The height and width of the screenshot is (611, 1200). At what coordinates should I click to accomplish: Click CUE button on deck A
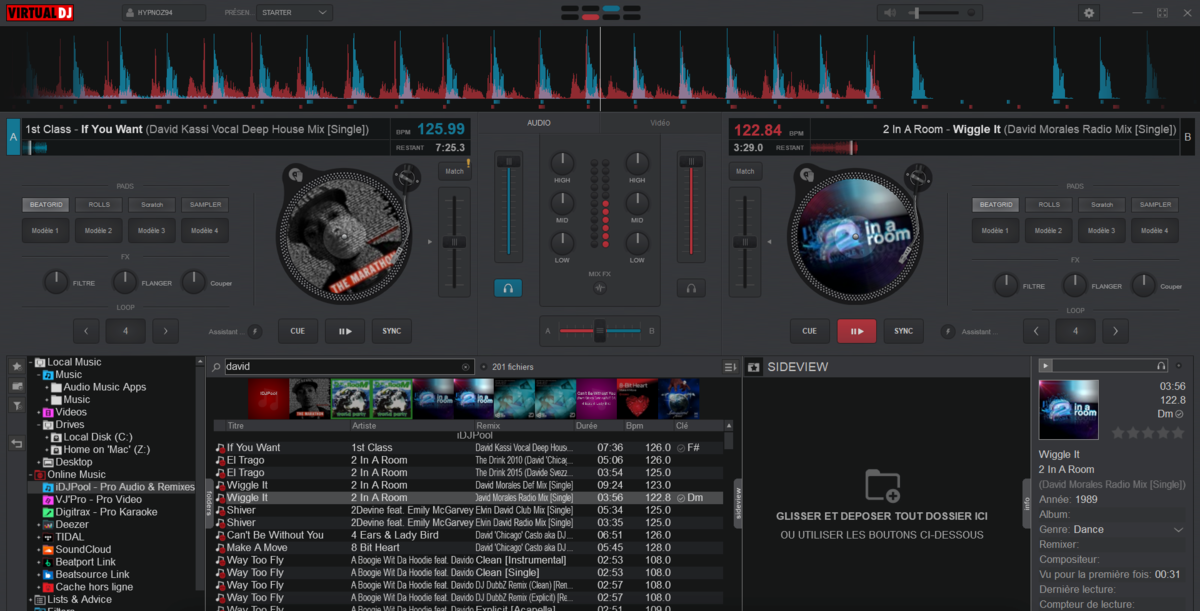[298, 331]
